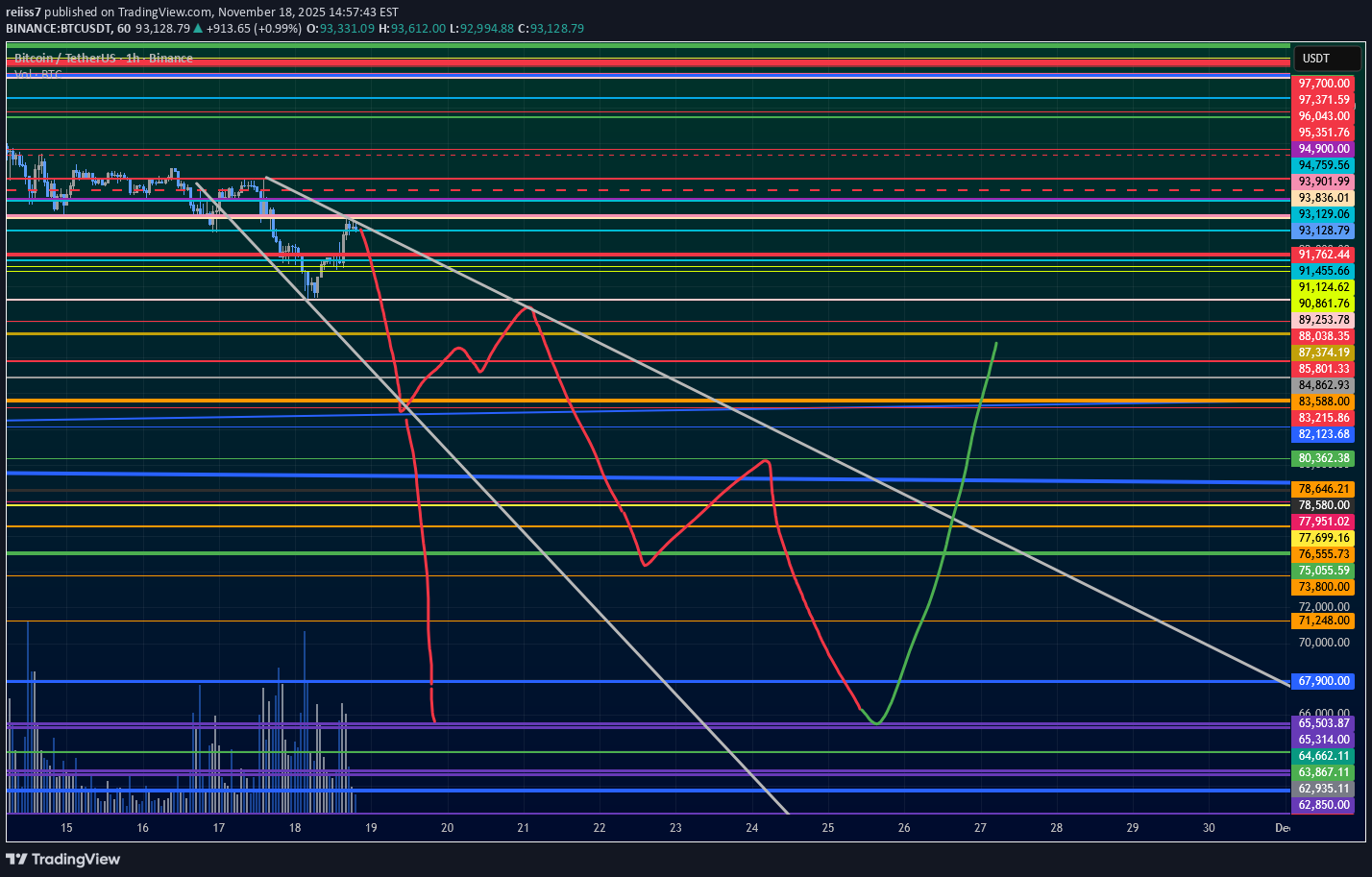Click the reiiss7 username link
The height and width of the screenshot is (877, 1372).
24,12
